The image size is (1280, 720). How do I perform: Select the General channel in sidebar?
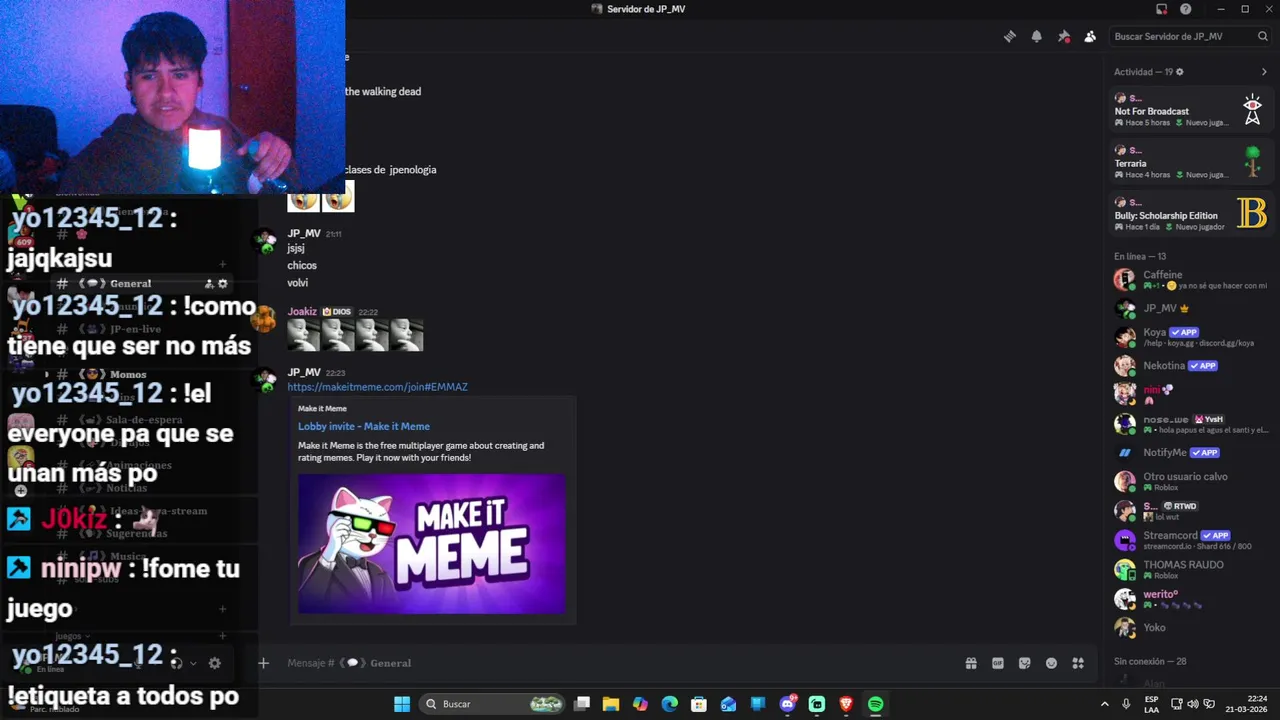coord(140,284)
